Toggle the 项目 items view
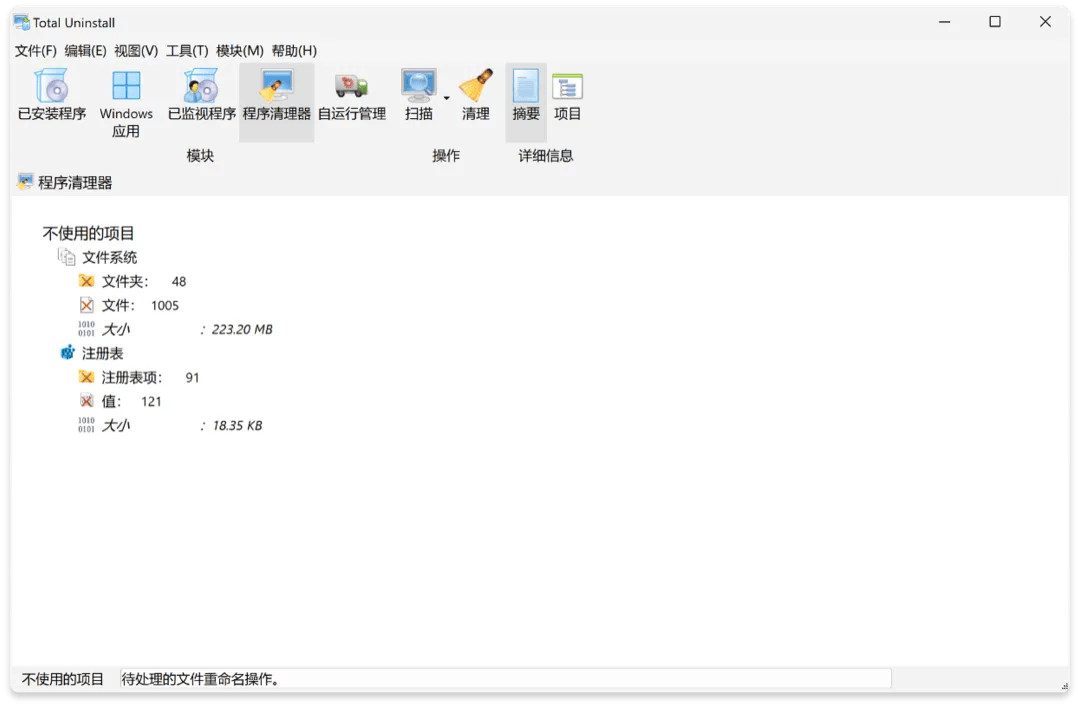Viewport: 1080px width, 708px height. tap(567, 97)
